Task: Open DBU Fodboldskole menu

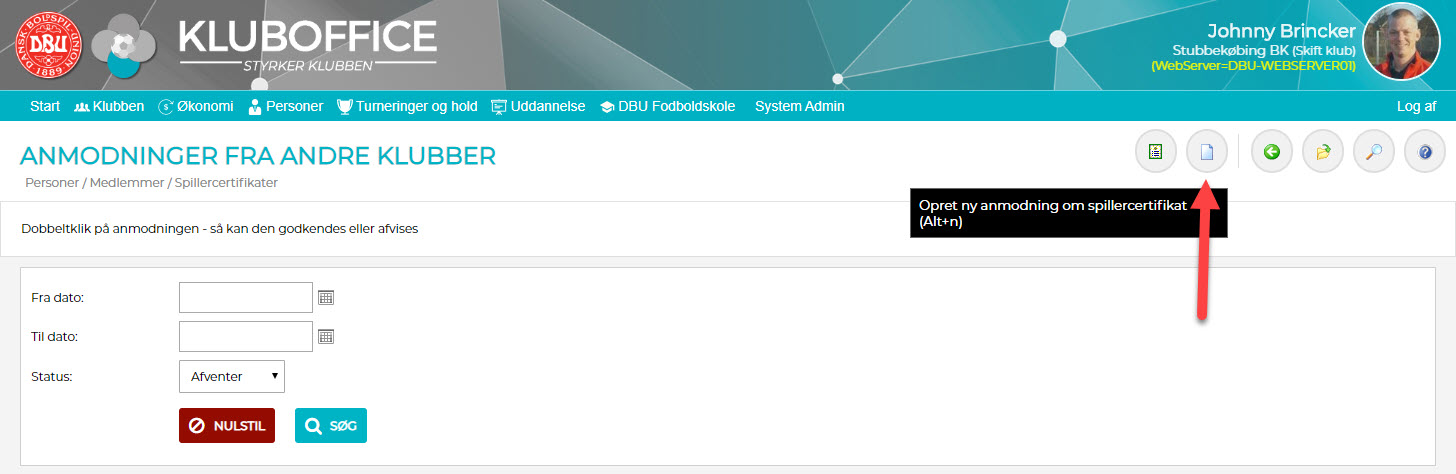Action: (x=667, y=106)
